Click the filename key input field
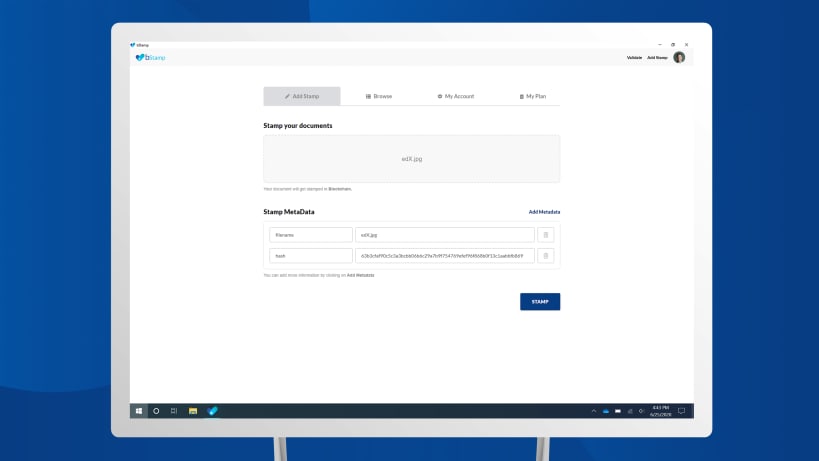Viewport: 819px width, 461px height. point(311,235)
